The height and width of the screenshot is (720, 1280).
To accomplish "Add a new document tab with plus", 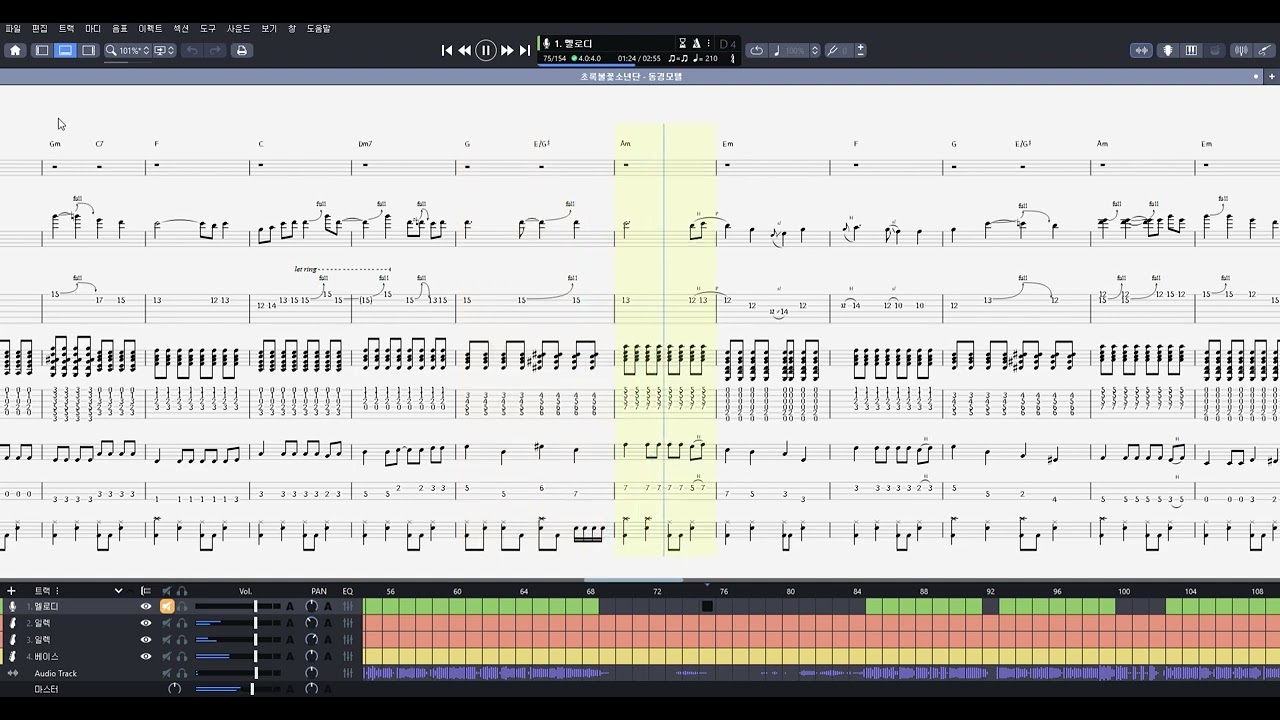I will 1272,76.
